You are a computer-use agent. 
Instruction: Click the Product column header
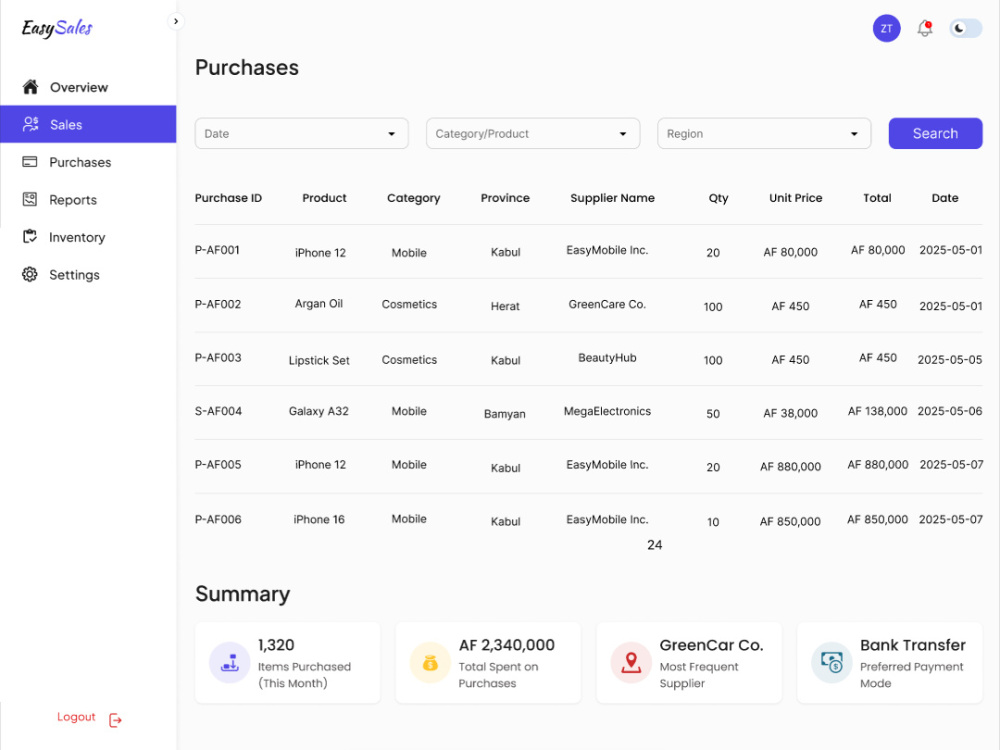(x=324, y=198)
